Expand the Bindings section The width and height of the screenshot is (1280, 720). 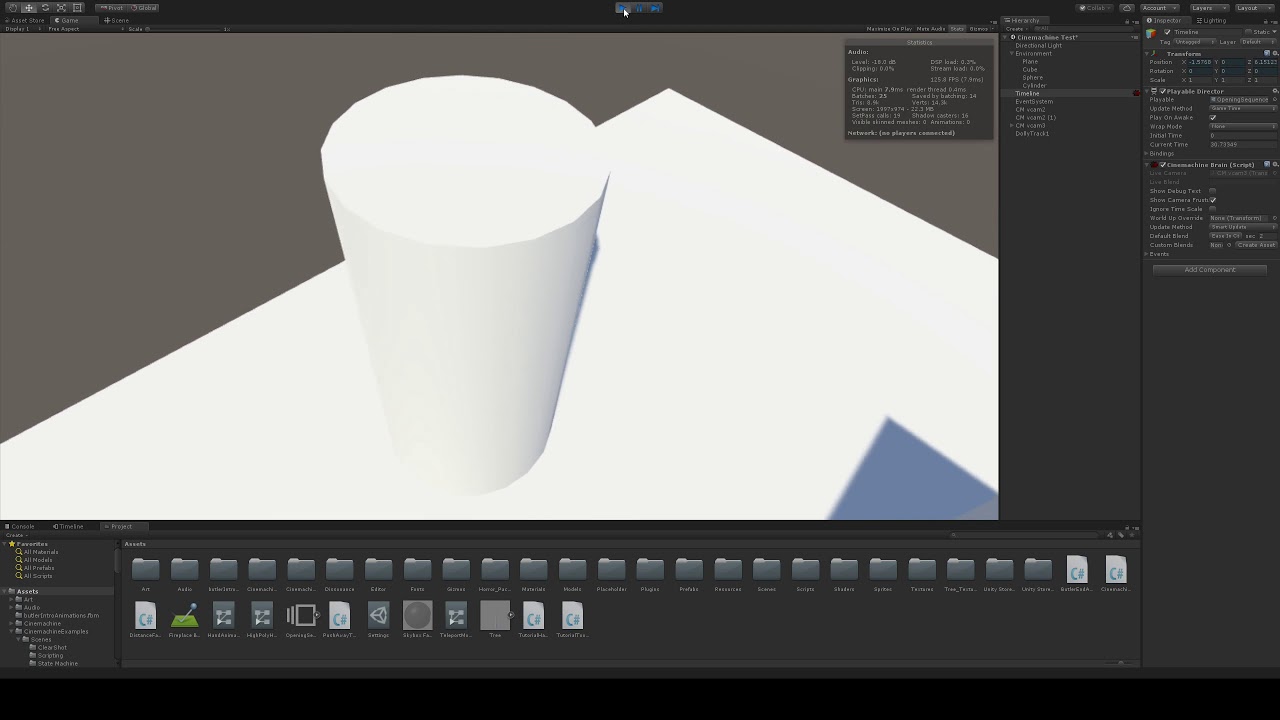[x=1147, y=154]
